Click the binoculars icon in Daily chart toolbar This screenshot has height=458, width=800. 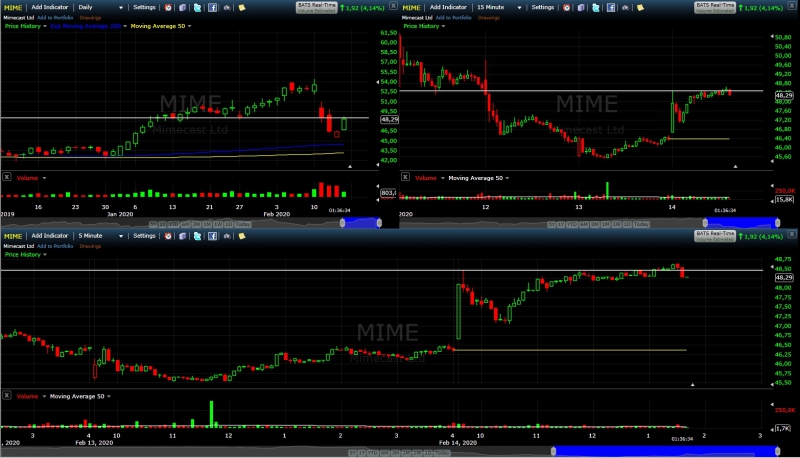pyautogui.click(x=227, y=7)
